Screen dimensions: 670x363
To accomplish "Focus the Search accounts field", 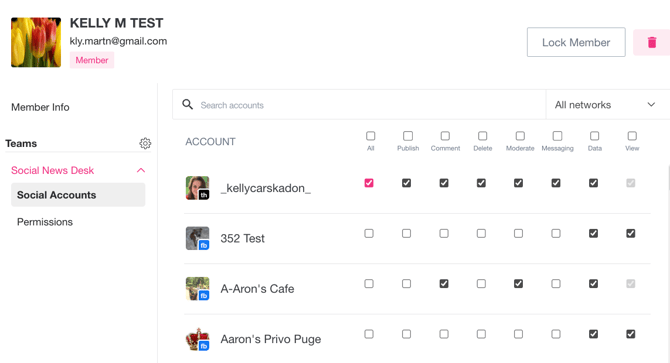I will click(x=359, y=105).
